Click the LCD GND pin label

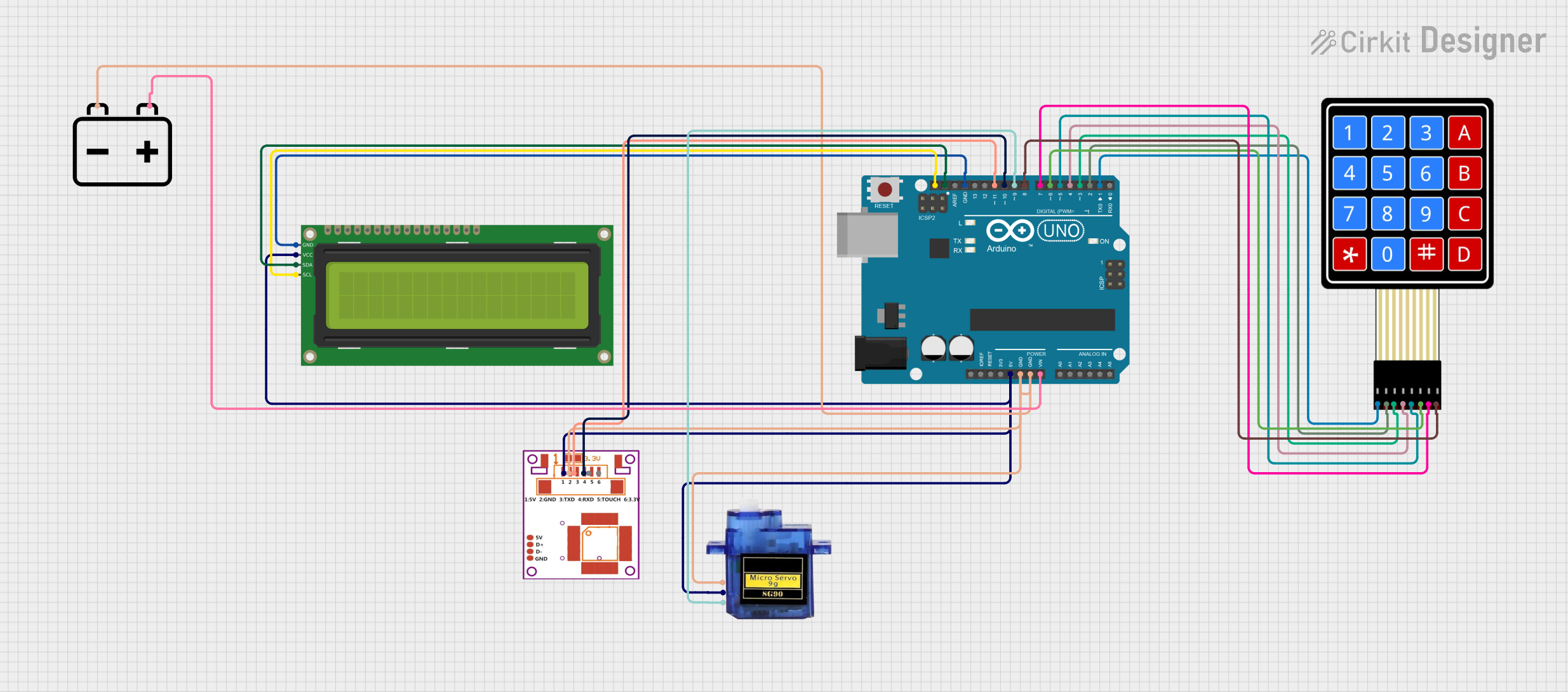[307, 245]
